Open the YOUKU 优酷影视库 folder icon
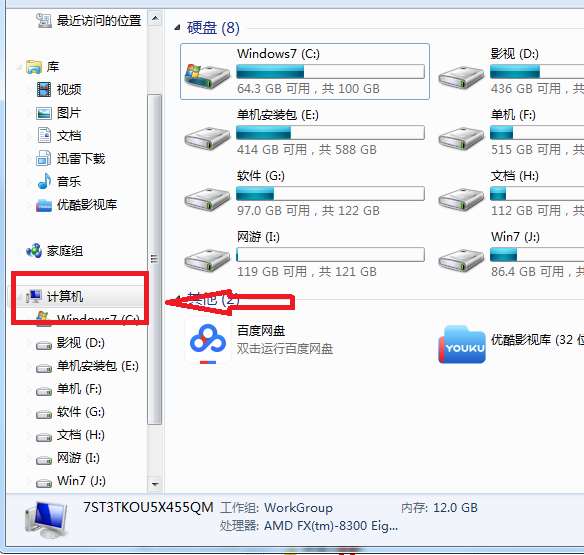584x555 pixels. pos(462,345)
